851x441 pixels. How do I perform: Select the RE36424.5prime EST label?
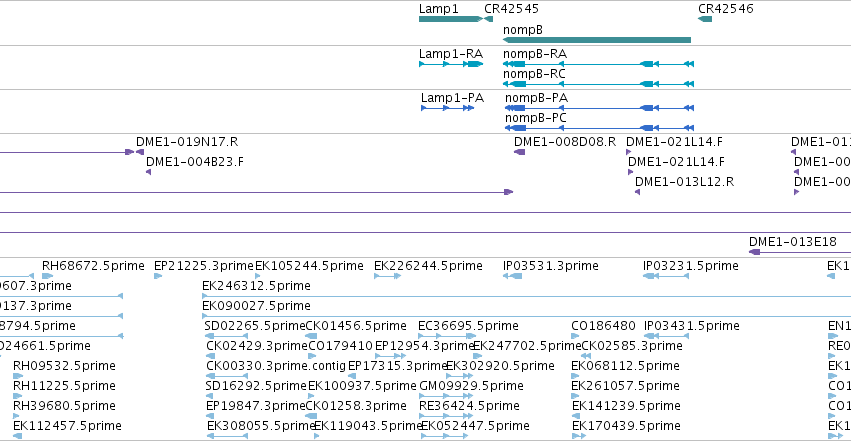point(469,406)
